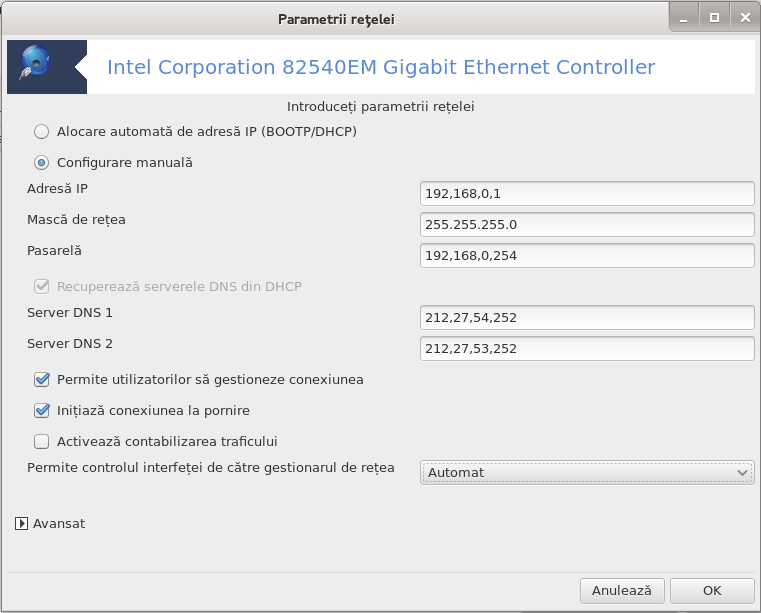761x613 pixels.
Task: Click the Adresă IP input field
Action: pos(587,194)
